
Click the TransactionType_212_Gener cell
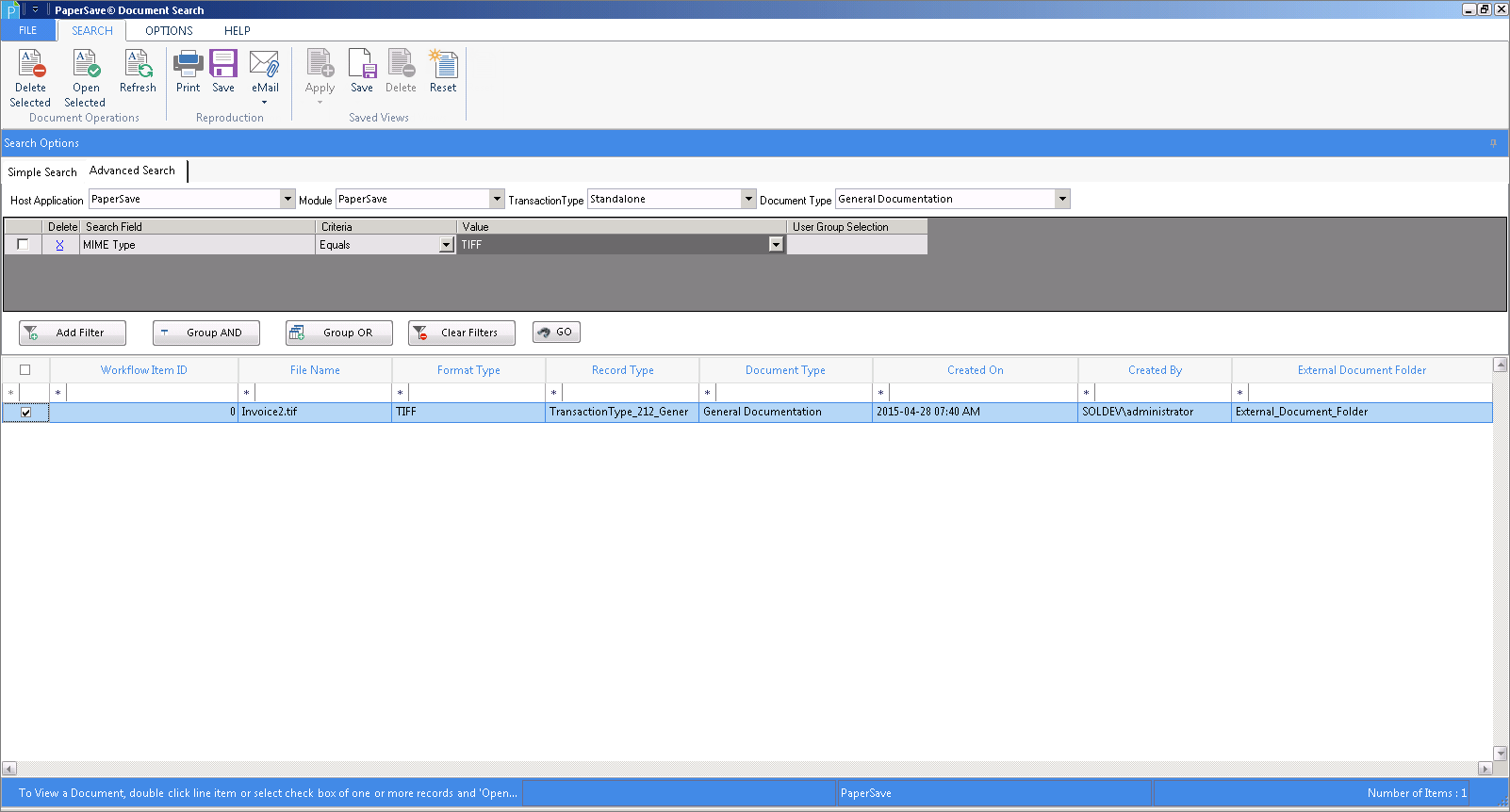click(x=622, y=412)
